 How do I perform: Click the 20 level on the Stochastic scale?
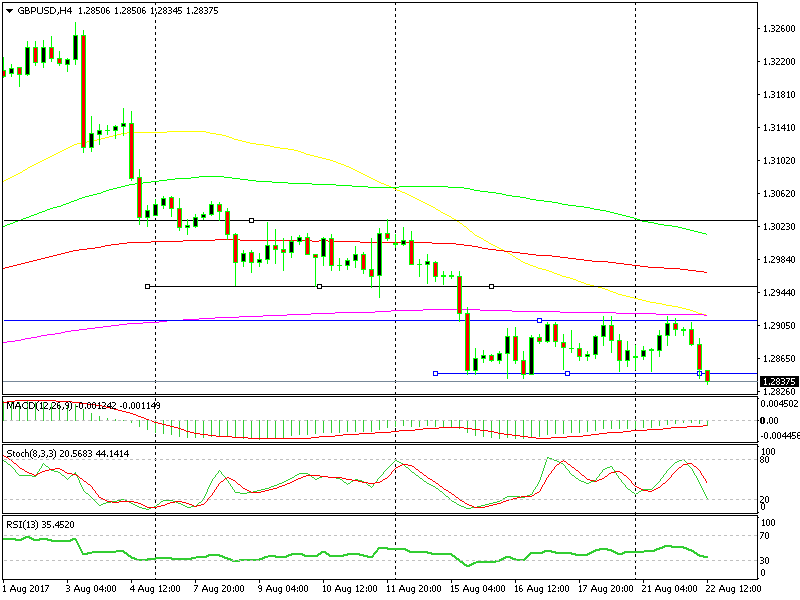click(x=764, y=499)
